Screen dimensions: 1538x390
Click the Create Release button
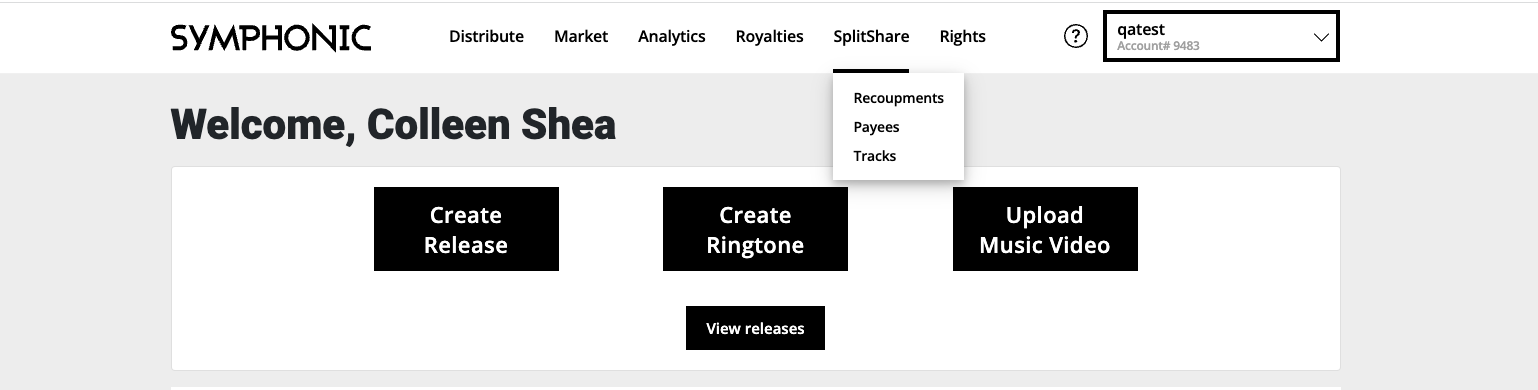tap(466, 229)
